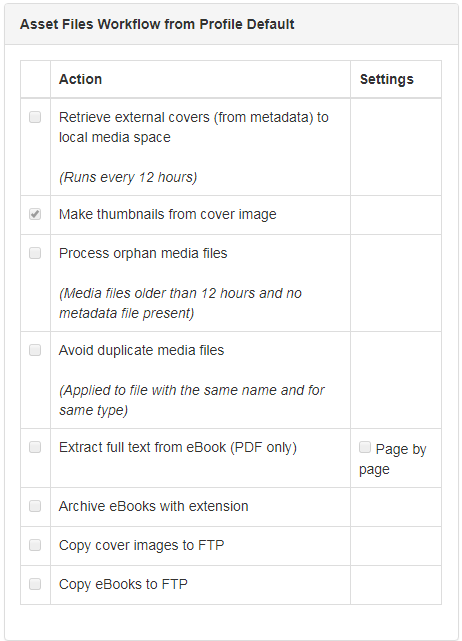Check Archive eBooks with extension box
This screenshot has width=462, height=641.
[x=35, y=506]
